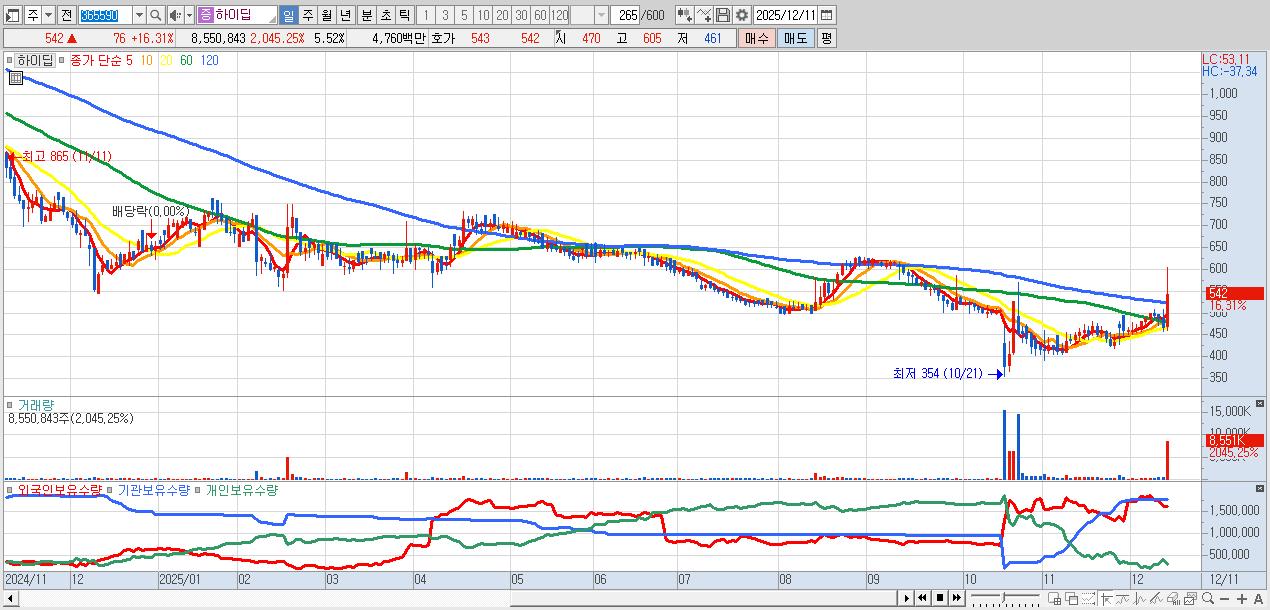
Task: Click the chart image capture icon
Action: point(1190,599)
